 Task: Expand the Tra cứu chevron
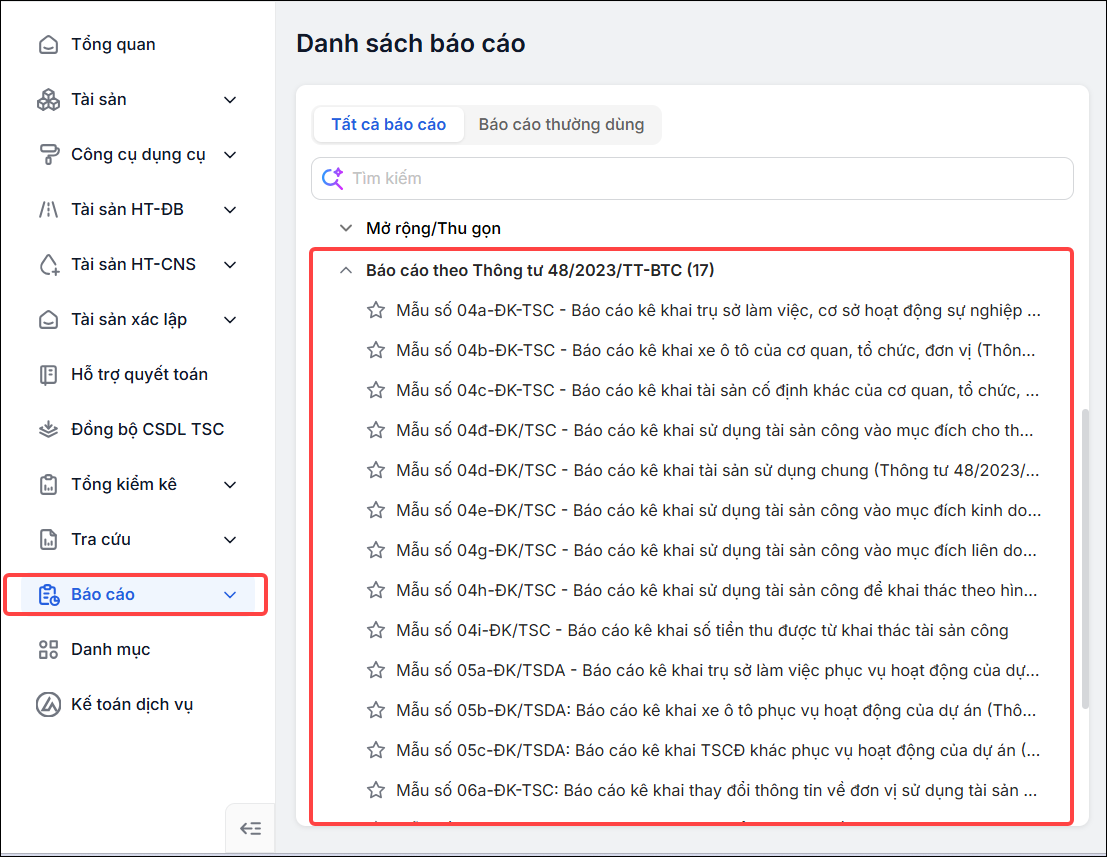(x=230, y=540)
